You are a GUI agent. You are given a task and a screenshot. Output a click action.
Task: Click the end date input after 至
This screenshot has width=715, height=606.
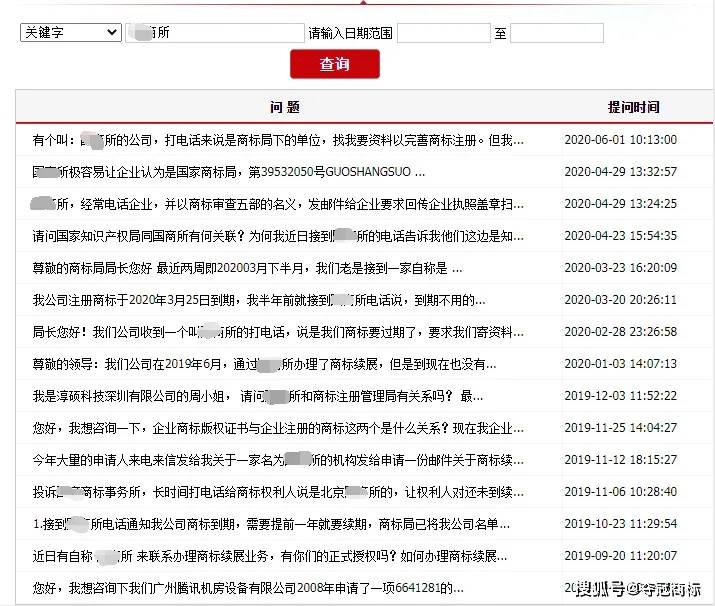click(x=557, y=33)
